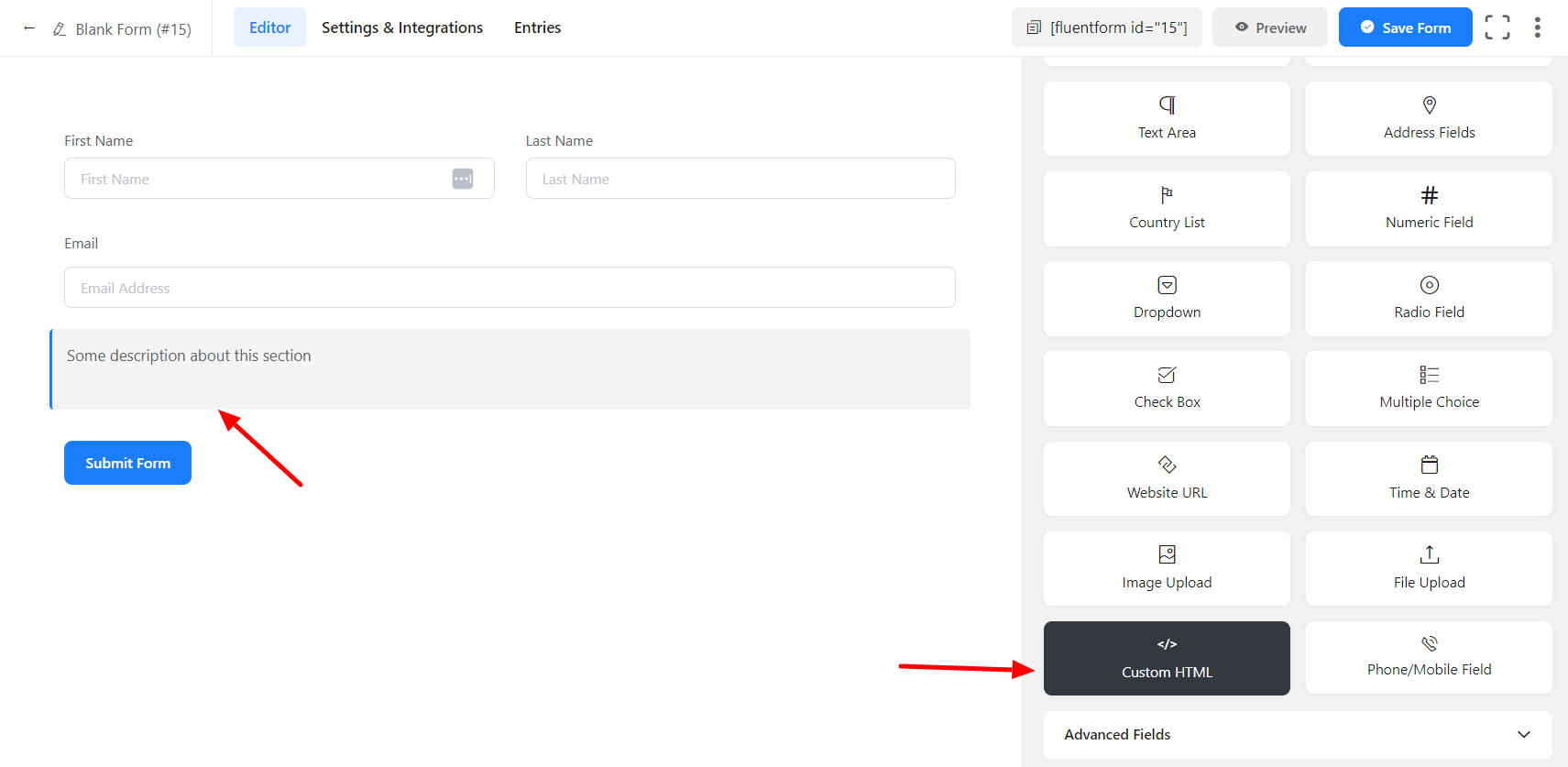Screen dimensions: 1568x767
Task: Insert the Custom HTML element
Action: click(1166, 658)
